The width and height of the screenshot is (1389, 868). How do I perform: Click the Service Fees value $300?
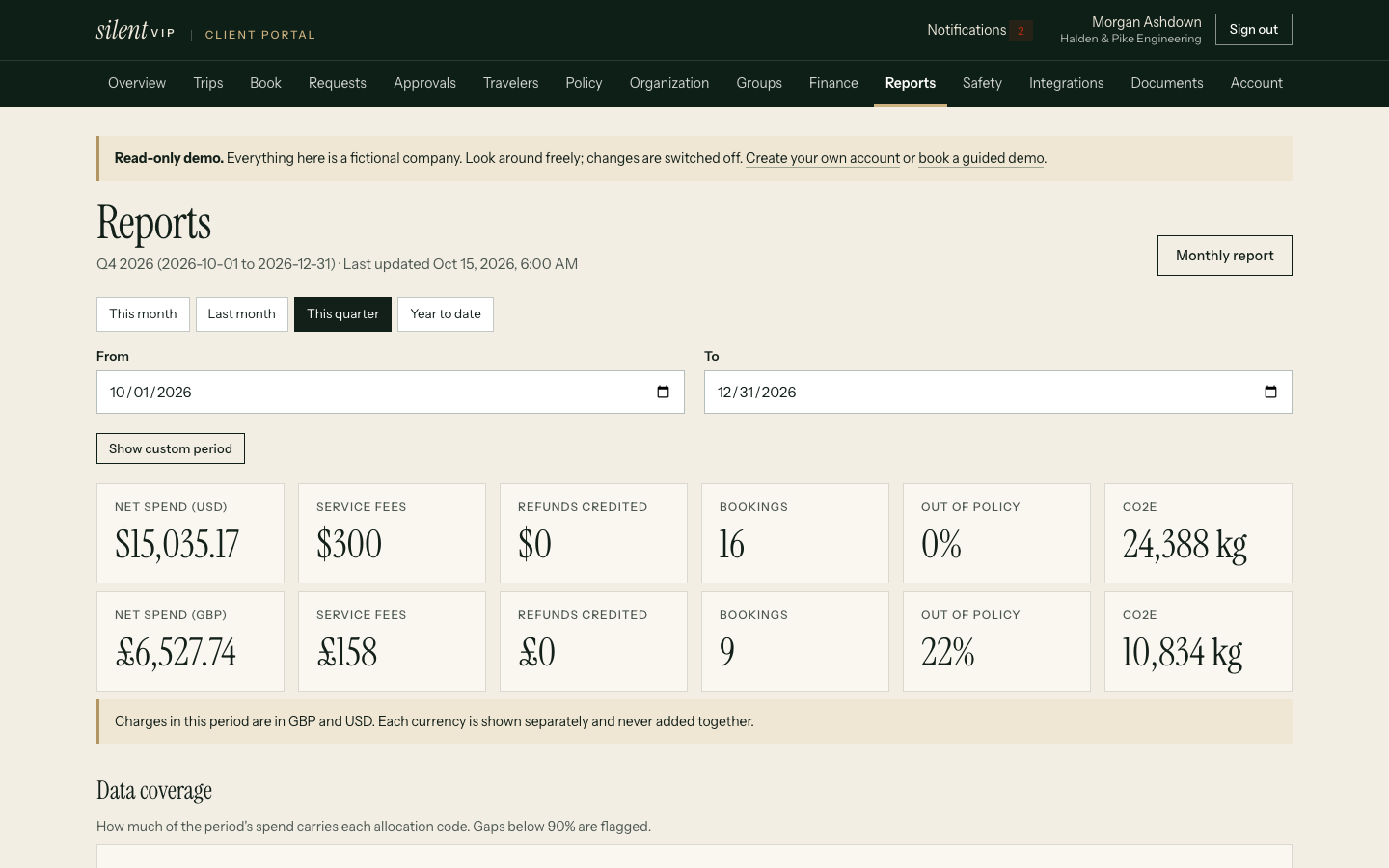(349, 545)
